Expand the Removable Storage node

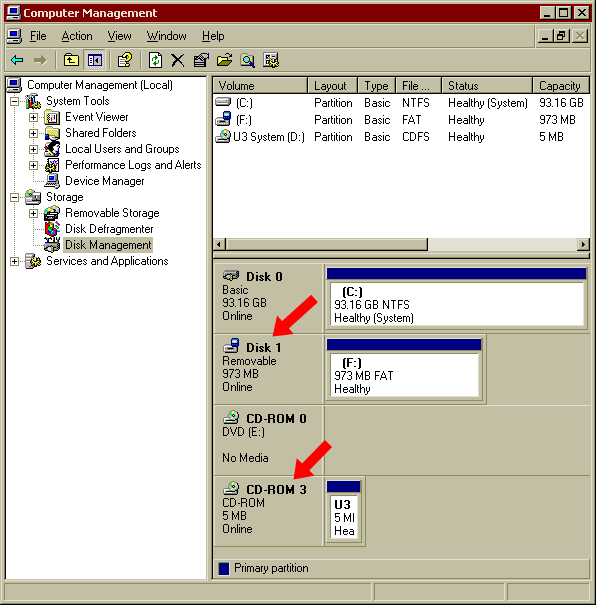pos(33,213)
